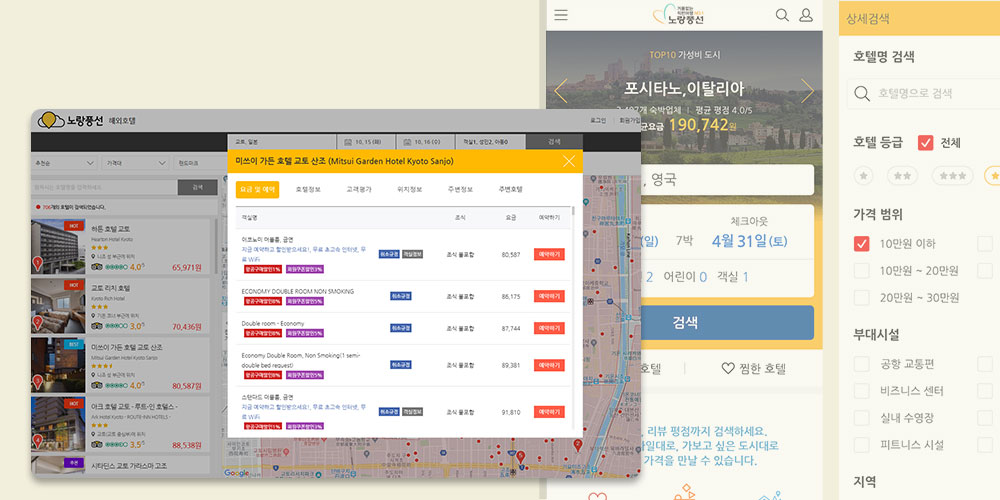Click the 객실정보 badge in the 80,587 row

(412, 254)
